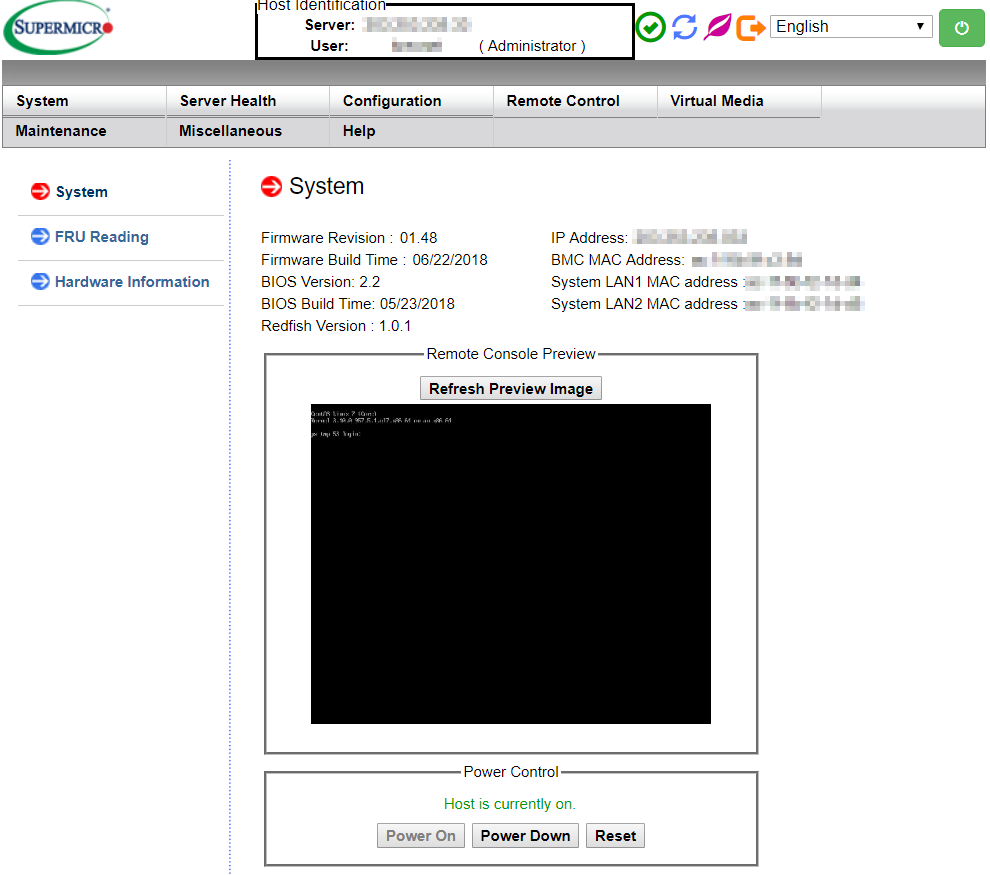This screenshot has height=875, width=990.
Task: Click the blue refresh arrows icon
Action: pyautogui.click(x=684, y=27)
